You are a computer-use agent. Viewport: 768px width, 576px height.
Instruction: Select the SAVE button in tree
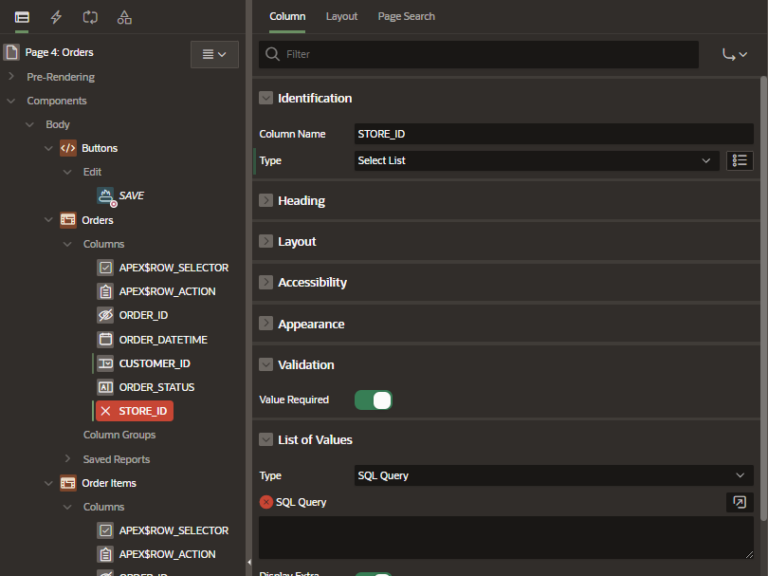(x=131, y=196)
